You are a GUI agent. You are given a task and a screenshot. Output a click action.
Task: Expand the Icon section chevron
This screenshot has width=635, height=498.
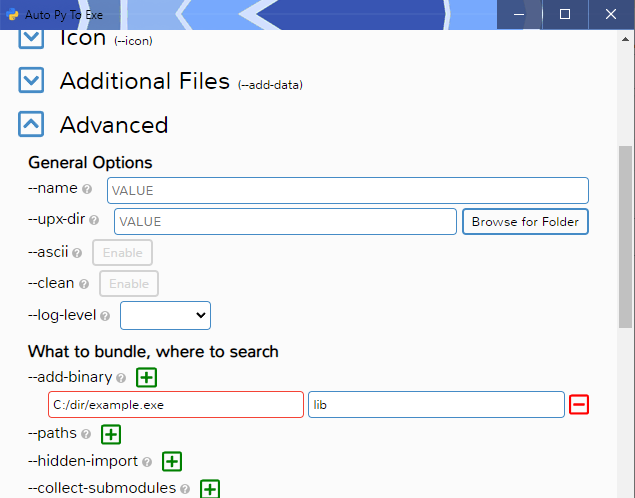pyautogui.click(x=31, y=39)
